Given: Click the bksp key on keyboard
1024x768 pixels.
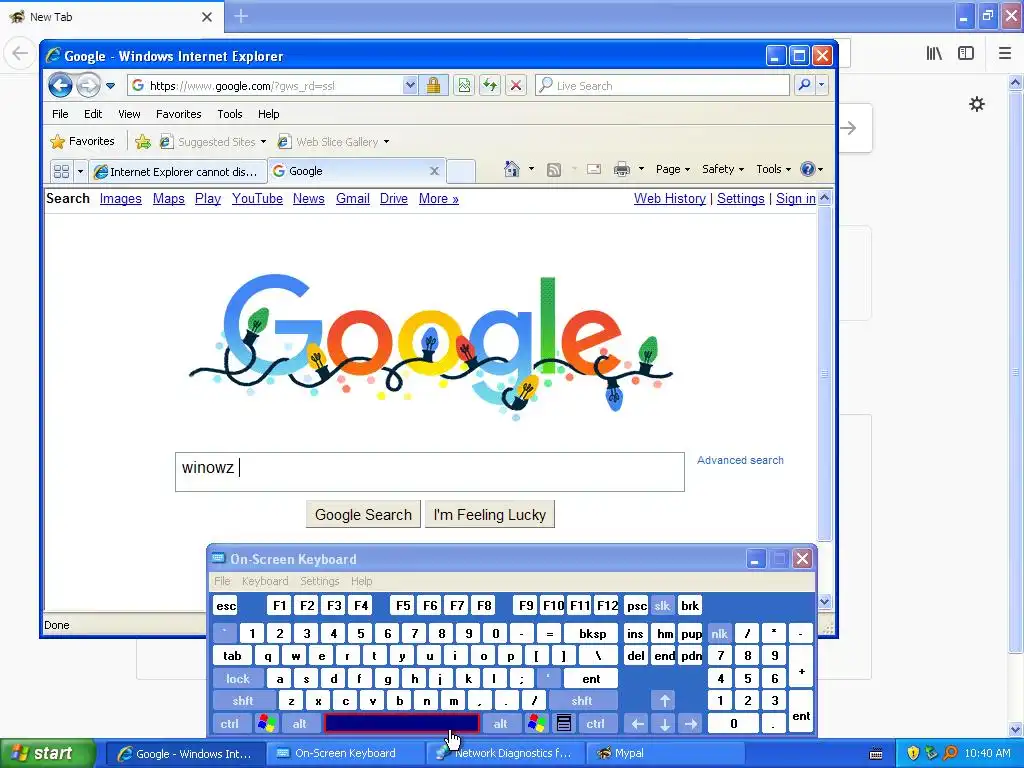Looking at the screenshot, I should pyautogui.click(x=592, y=633).
